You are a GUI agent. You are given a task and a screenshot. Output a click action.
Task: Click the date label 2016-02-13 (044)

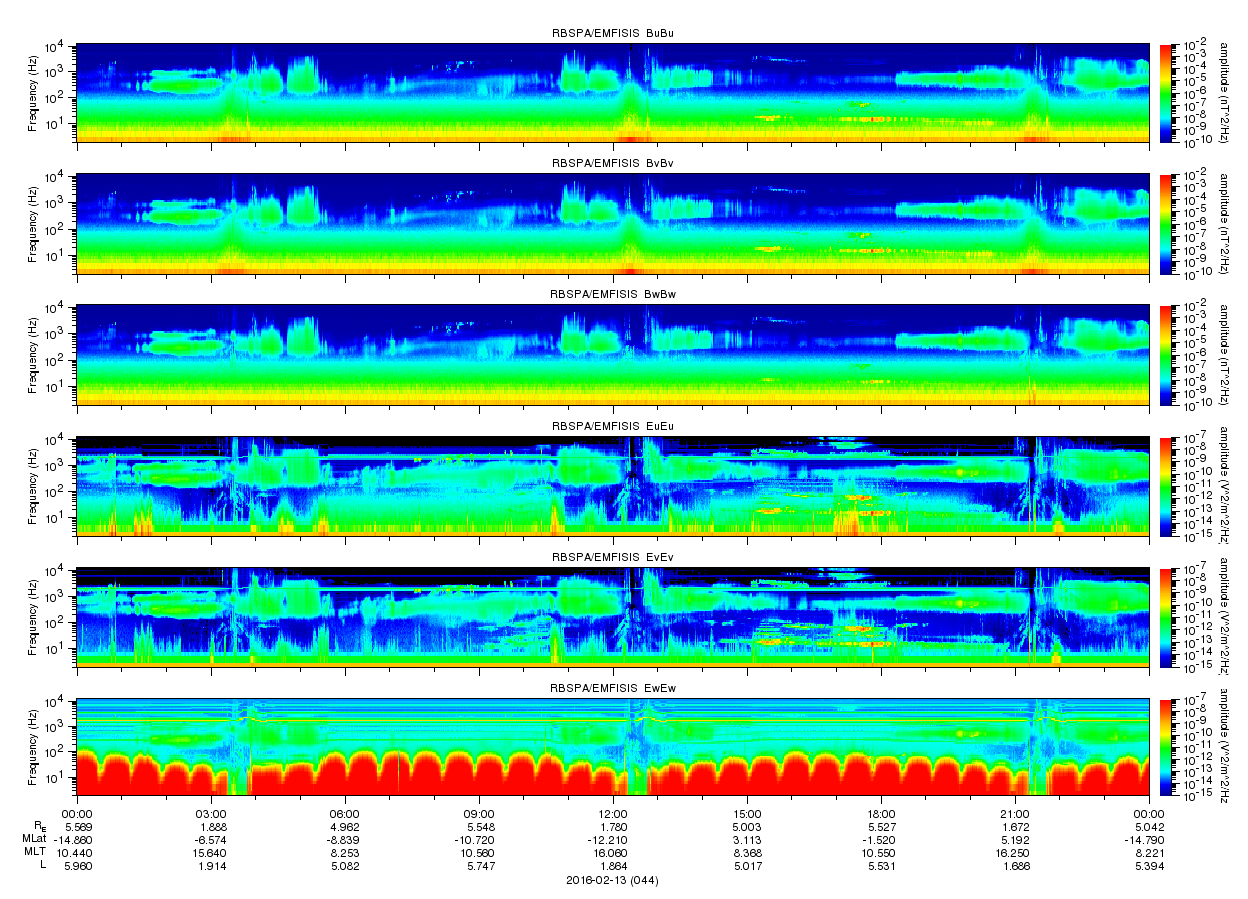pyautogui.click(x=613, y=881)
